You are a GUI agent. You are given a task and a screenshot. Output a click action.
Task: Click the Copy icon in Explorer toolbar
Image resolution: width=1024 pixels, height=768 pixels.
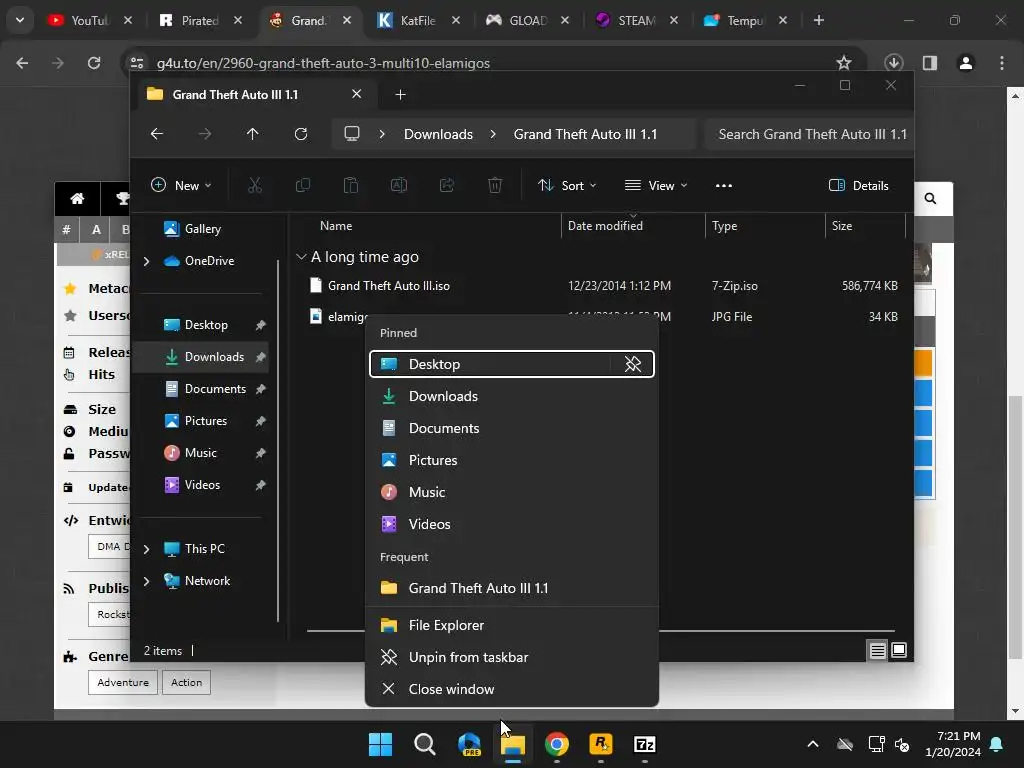pyautogui.click(x=303, y=185)
